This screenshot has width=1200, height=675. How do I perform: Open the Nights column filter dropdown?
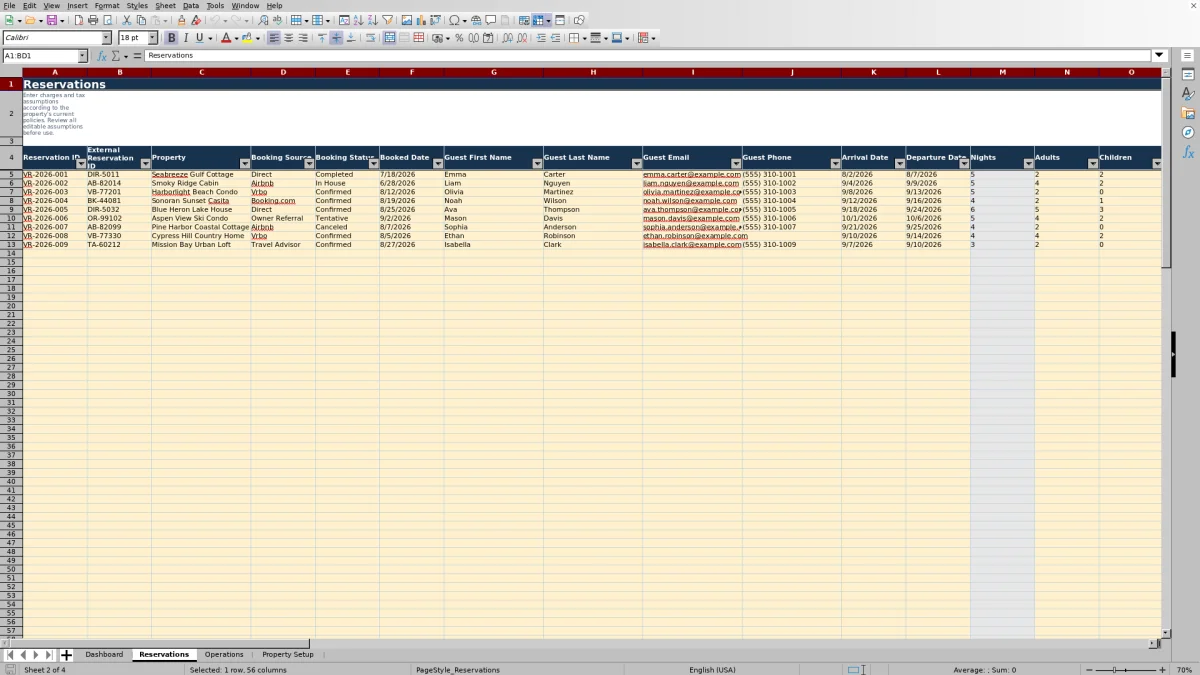[x=1028, y=163]
